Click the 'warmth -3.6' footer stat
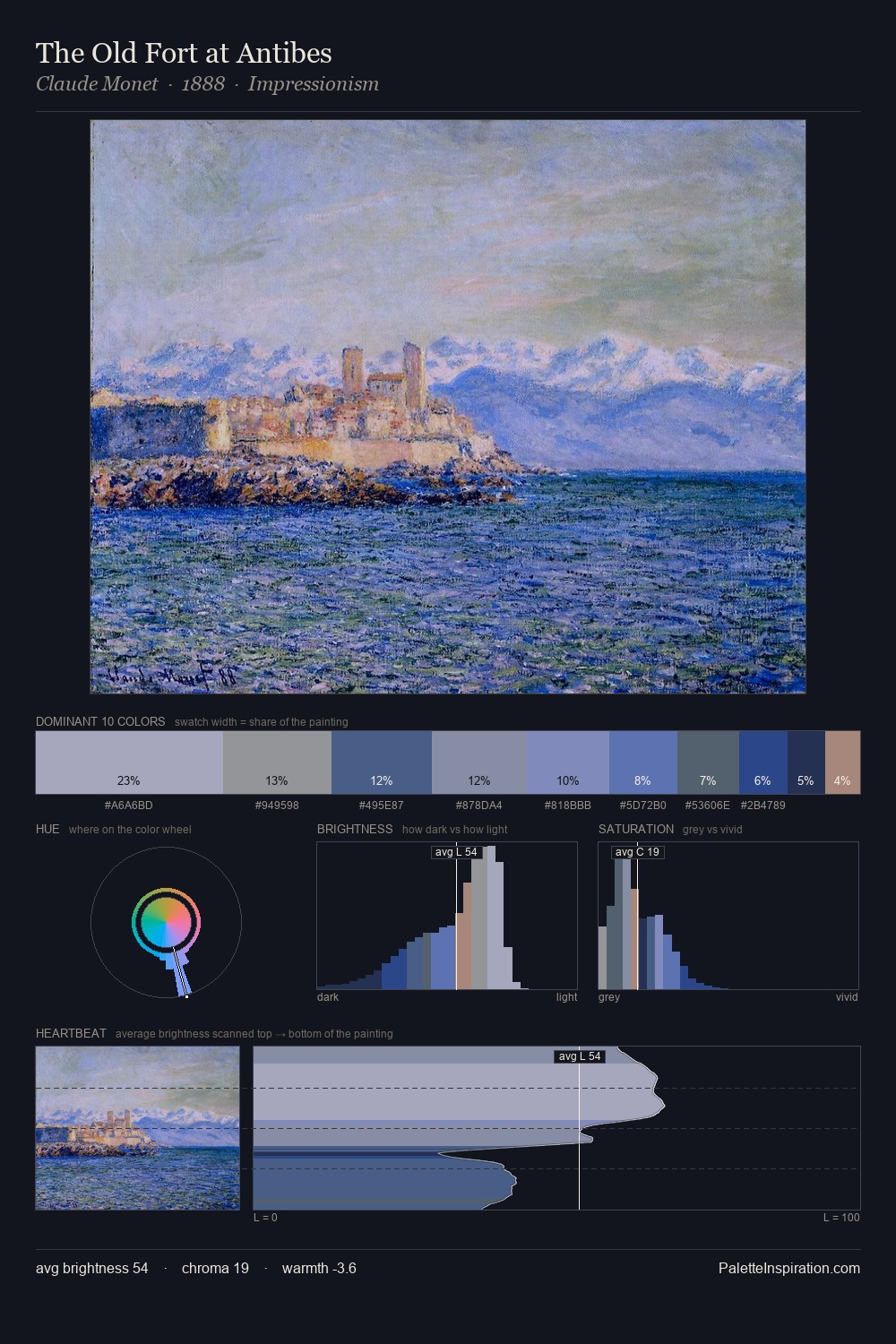The width and height of the screenshot is (896, 1344). (319, 1268)
